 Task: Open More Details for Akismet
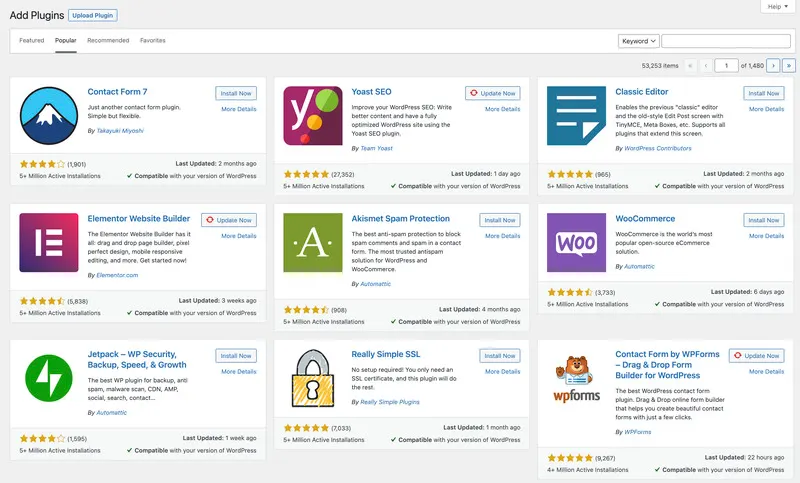click(503, 236)
